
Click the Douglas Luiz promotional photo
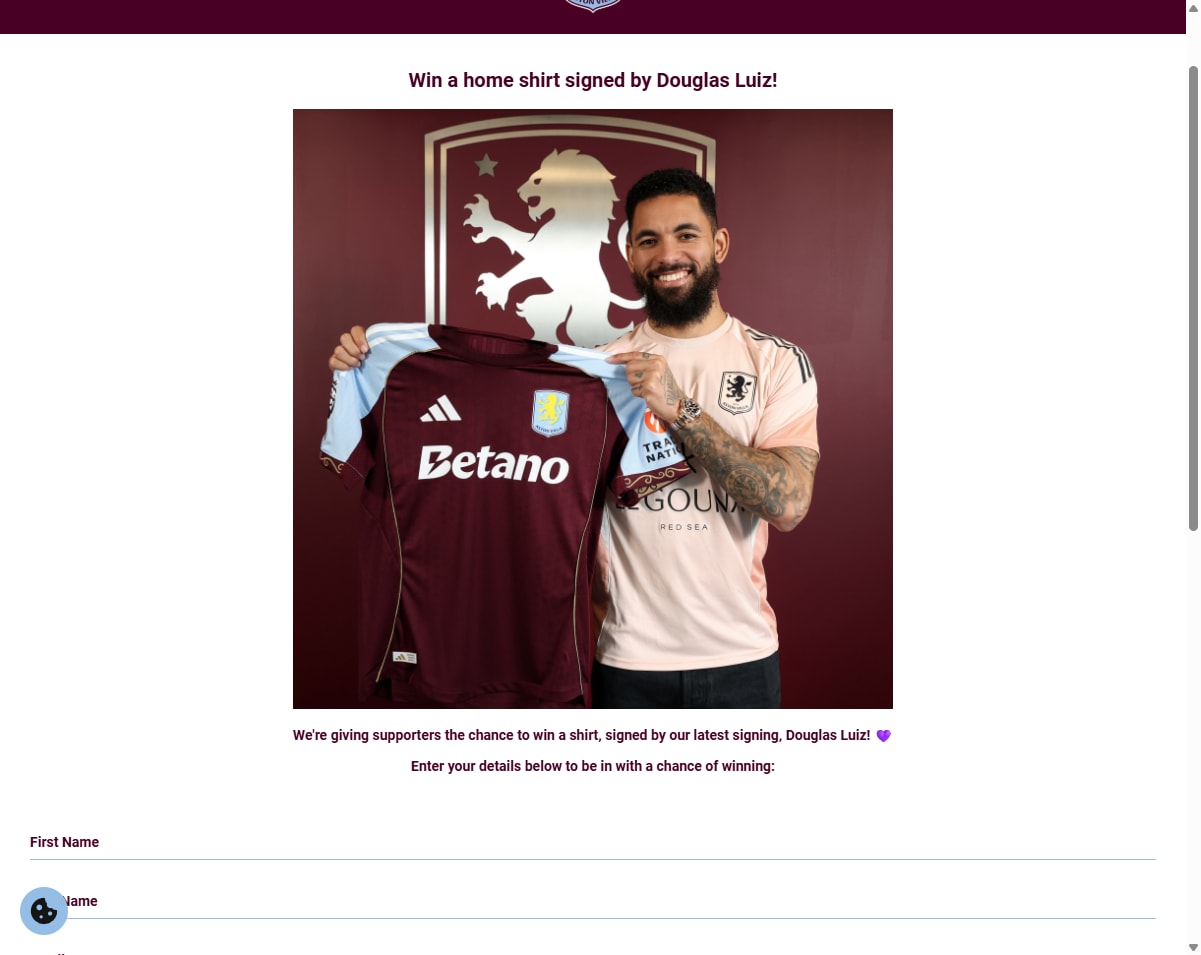(593, 409)
